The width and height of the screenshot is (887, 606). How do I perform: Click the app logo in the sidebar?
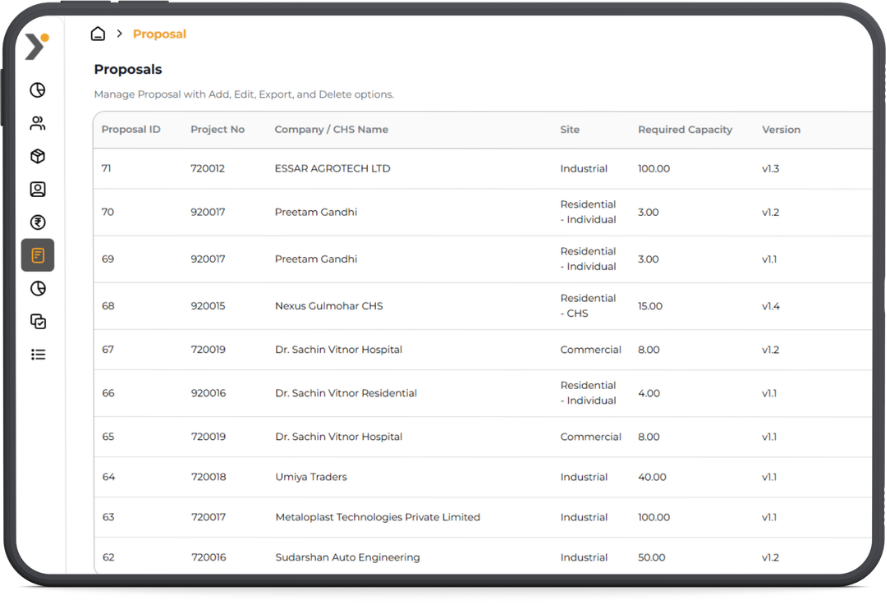(x=36, y=46)
